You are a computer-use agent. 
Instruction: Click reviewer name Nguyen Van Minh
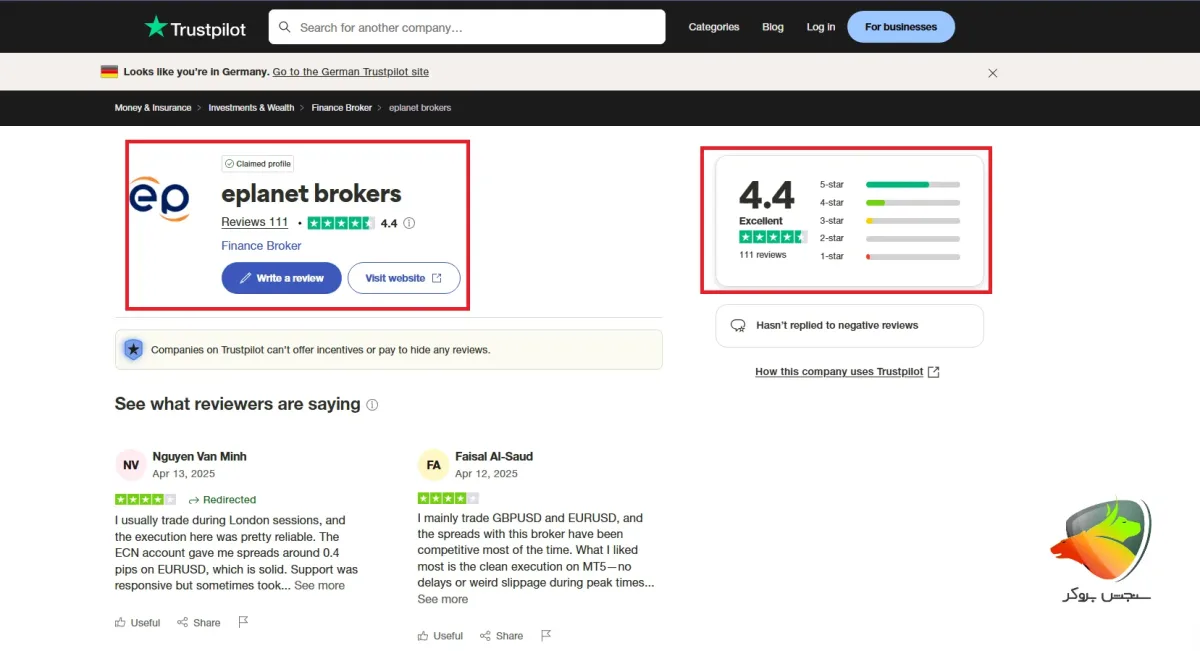click(199, 456)
